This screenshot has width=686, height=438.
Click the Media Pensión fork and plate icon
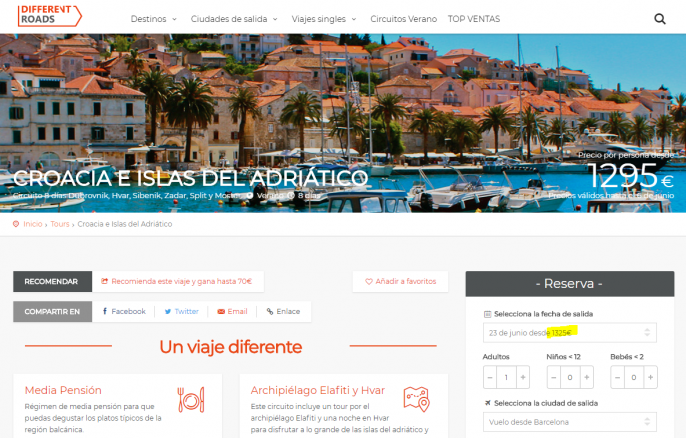191,399
